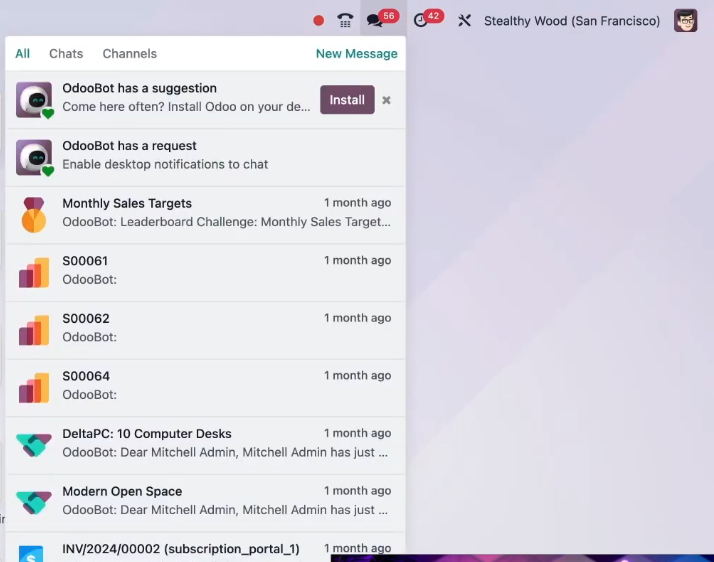Click the 56 unread messages badge
714x562 pixels.
[x=388, y=16]
